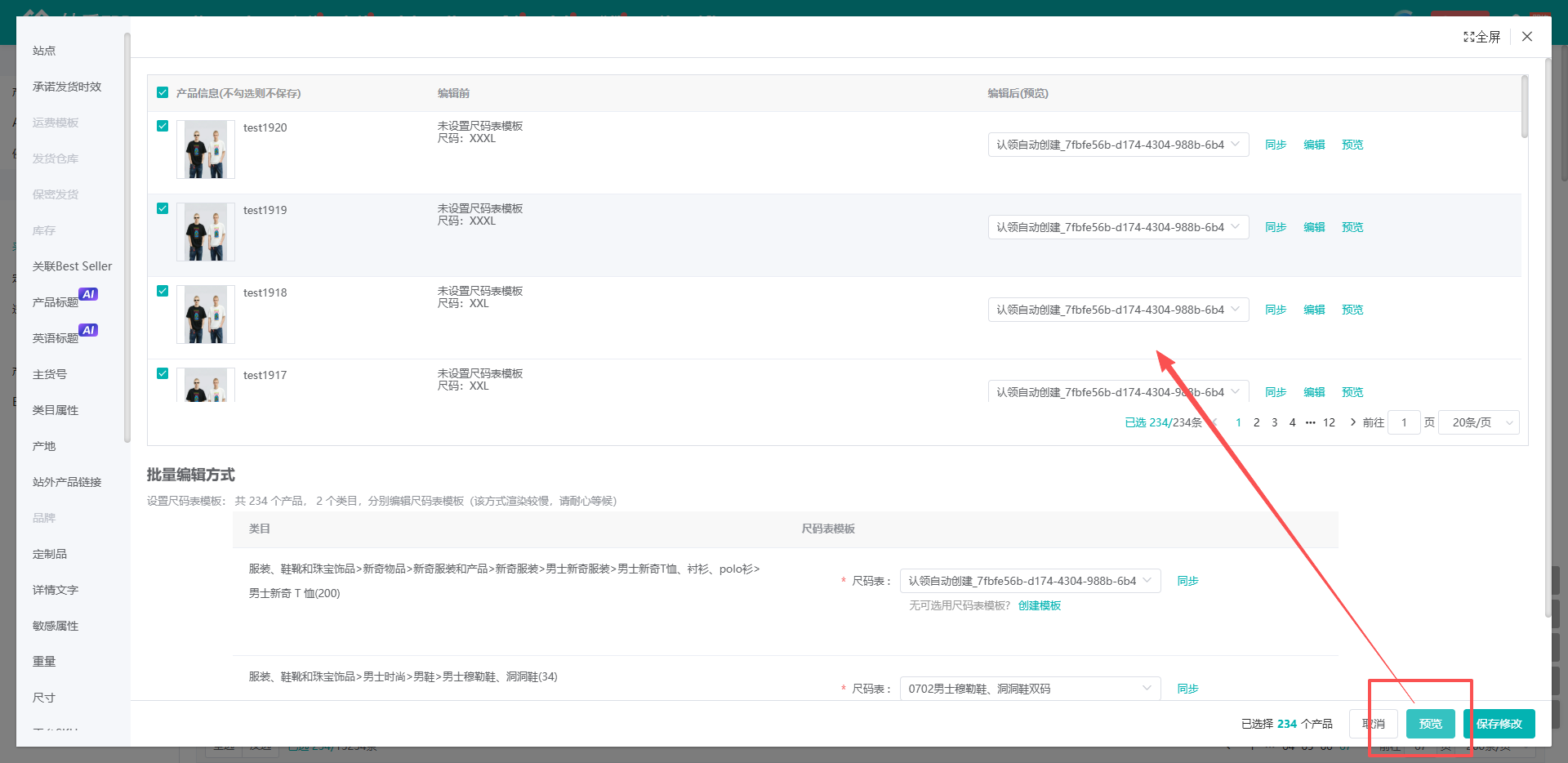Open 尺码表 dropdown for 男士穆勒鞋 category

pyautogui.click(x=1030, y=689)
